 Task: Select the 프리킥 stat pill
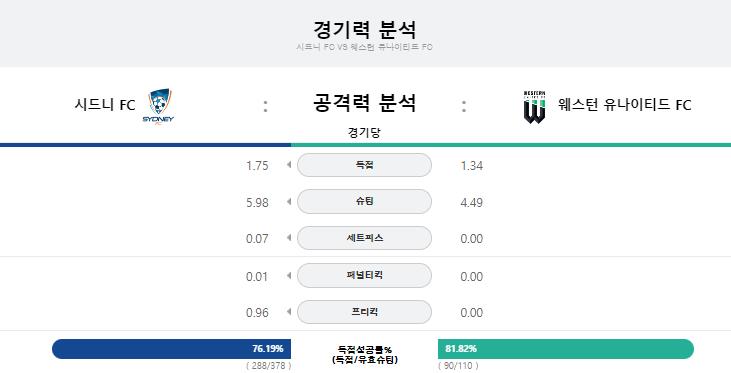(364, 312)
